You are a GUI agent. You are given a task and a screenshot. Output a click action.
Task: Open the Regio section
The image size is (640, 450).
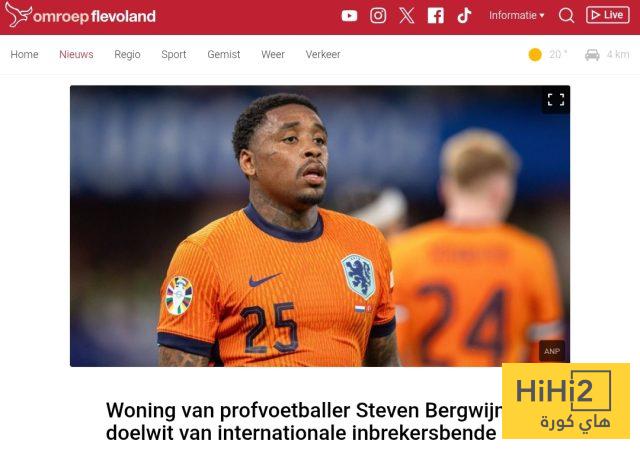[x=127, y=54]
